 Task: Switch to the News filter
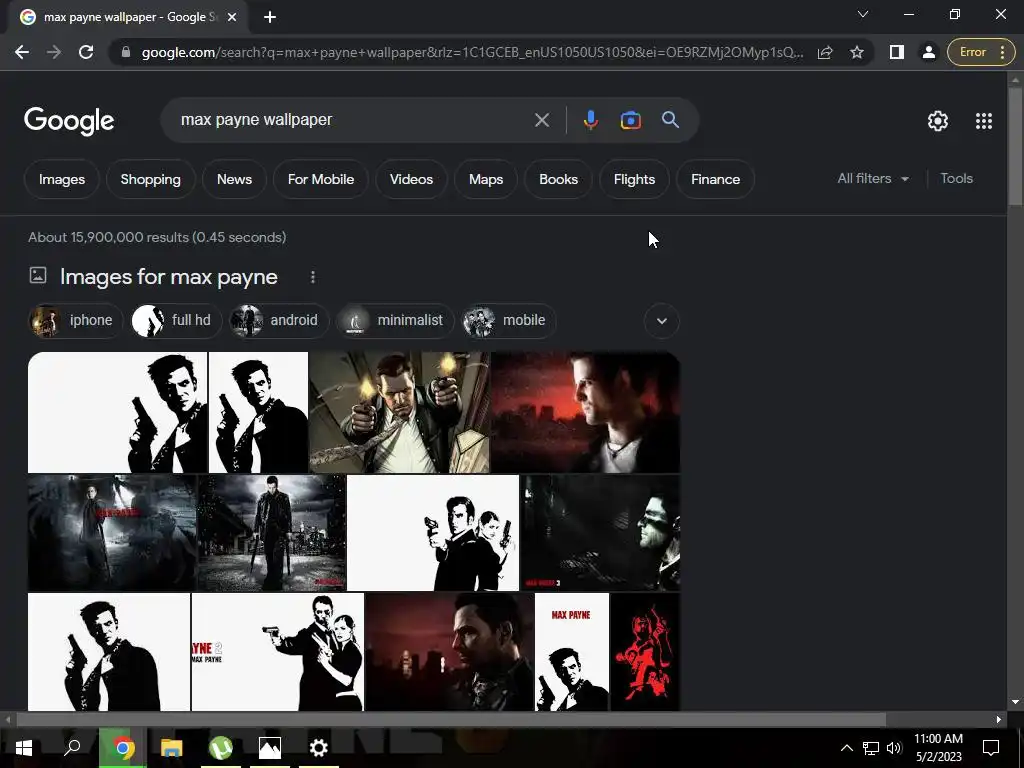point(234,179)
